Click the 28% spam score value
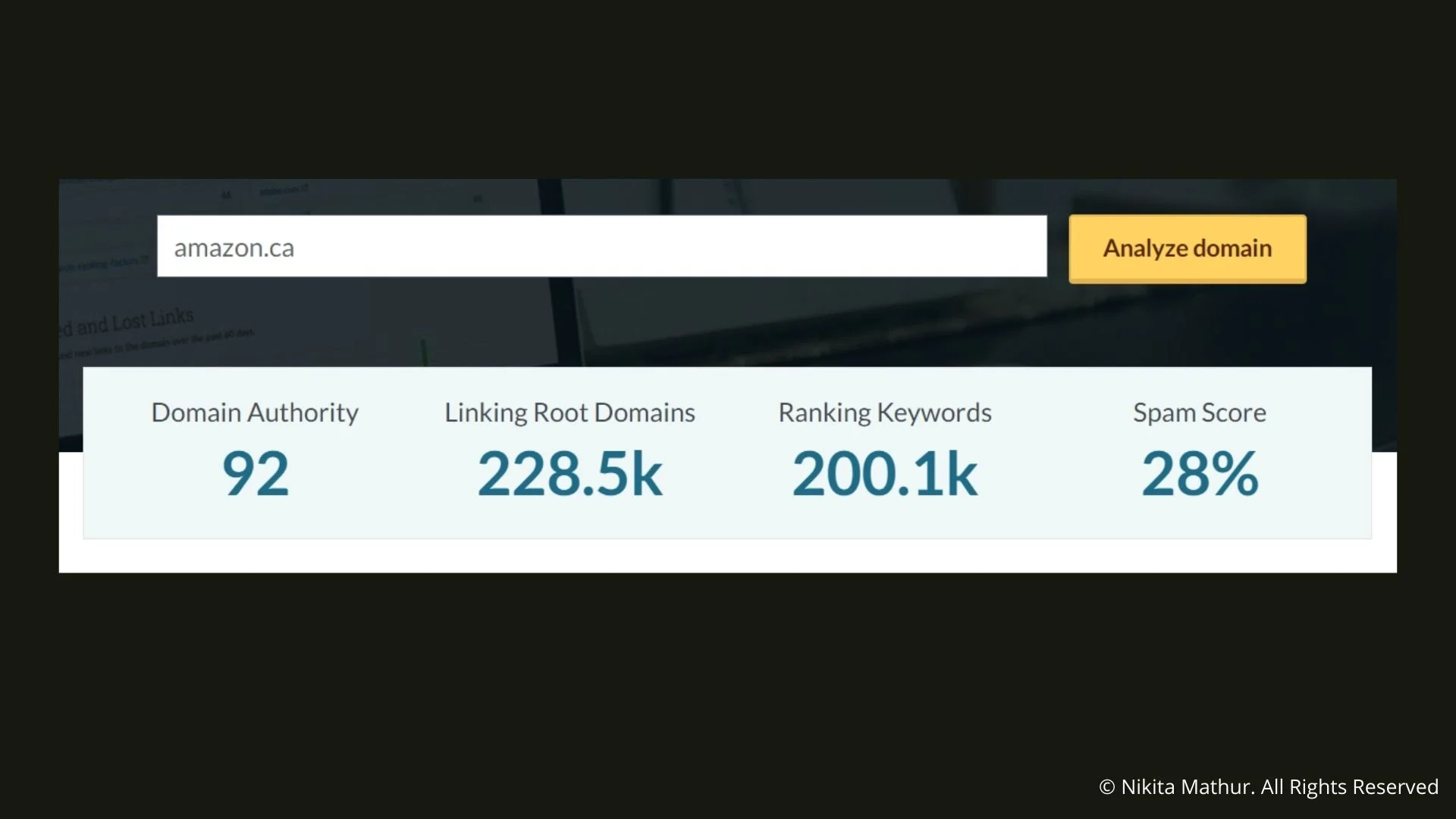 (x=1200, y=474)
